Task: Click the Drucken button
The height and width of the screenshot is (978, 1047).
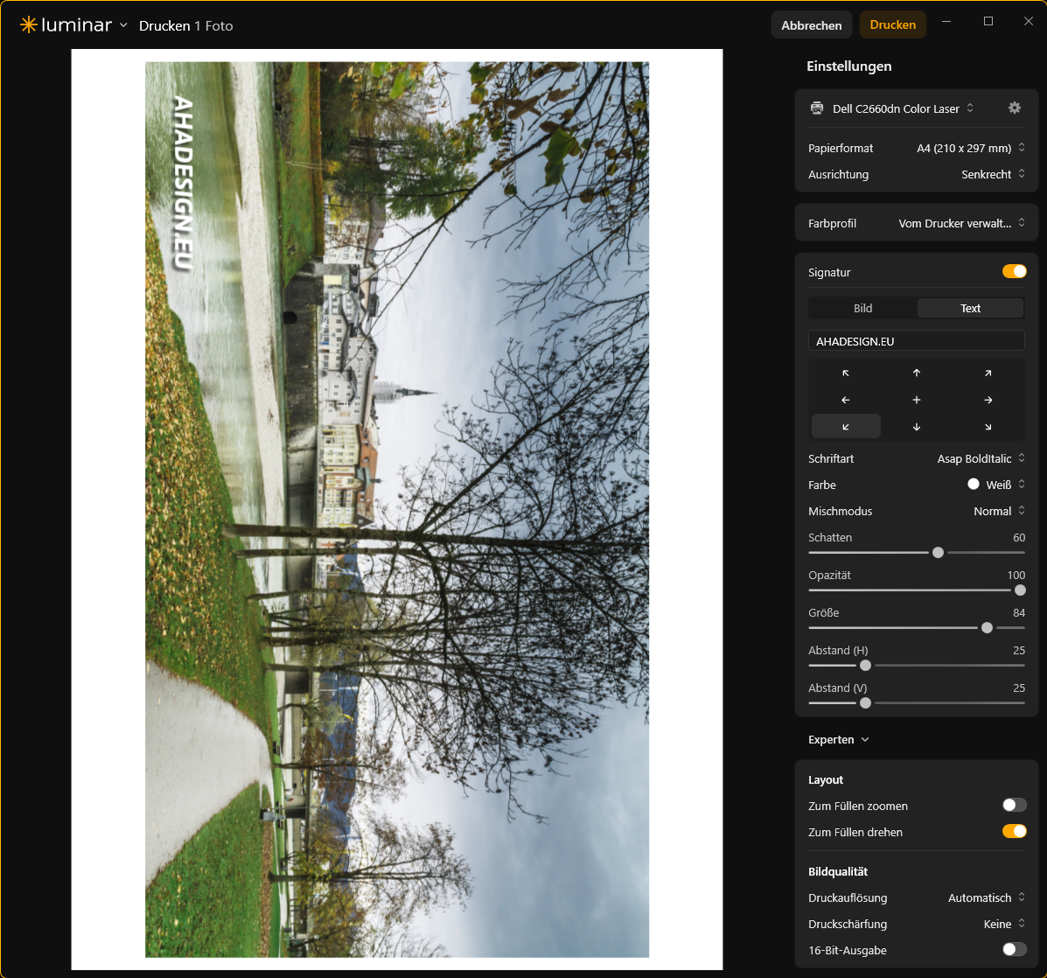Action: [x=892, y=25]
